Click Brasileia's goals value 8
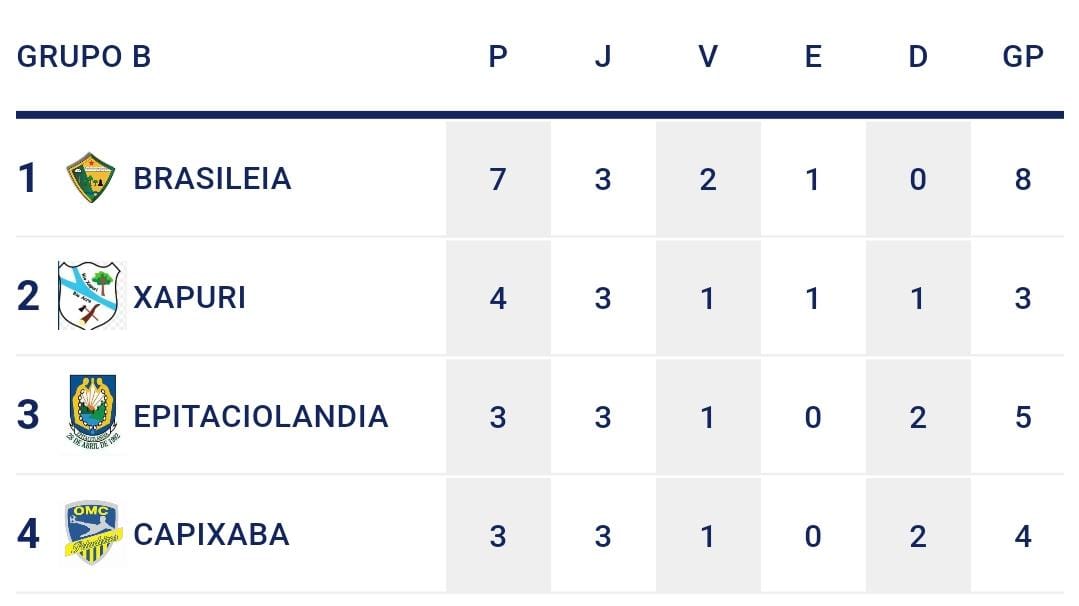 [1022, 179]
